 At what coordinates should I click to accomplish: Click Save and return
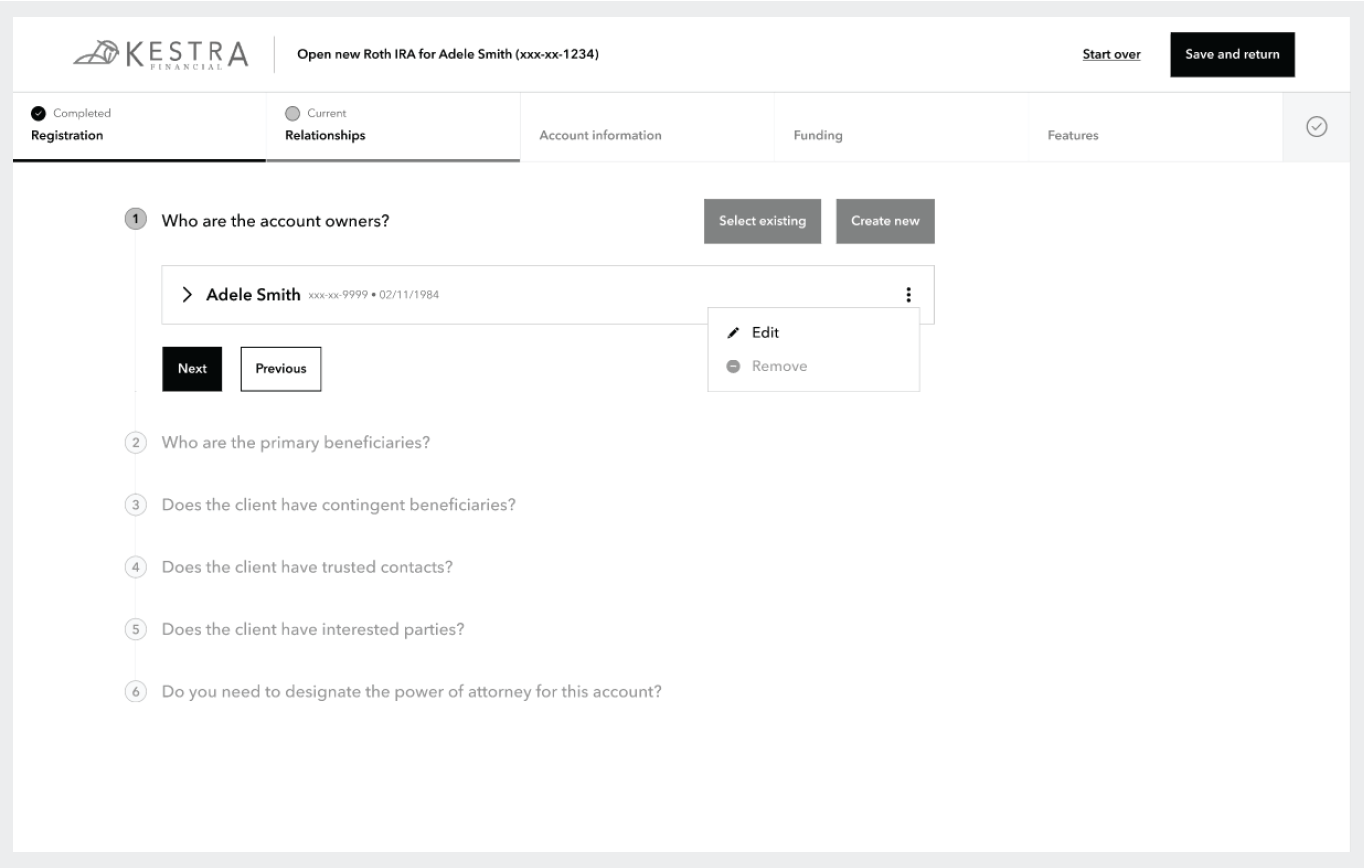pyautogui.click(x=1232, y=55)
